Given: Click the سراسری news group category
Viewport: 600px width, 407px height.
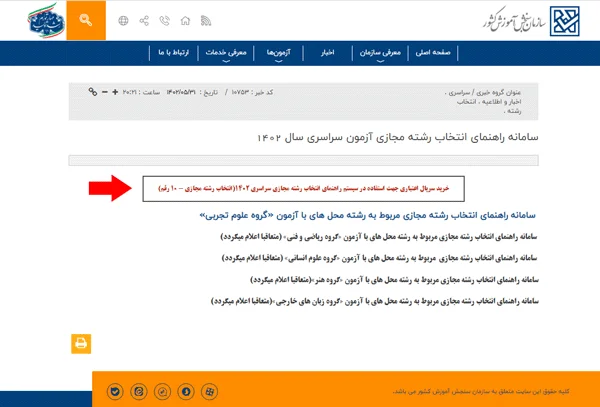Looking at the screenshot, I should (x=459, y=93).
